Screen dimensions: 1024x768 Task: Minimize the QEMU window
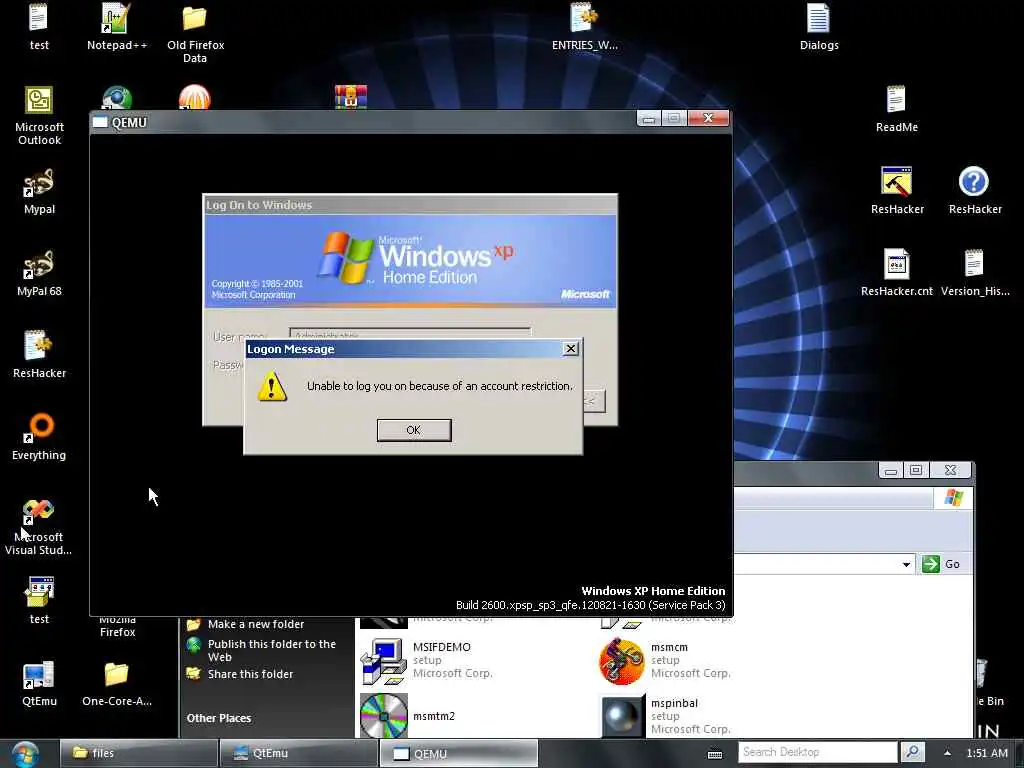648,118
